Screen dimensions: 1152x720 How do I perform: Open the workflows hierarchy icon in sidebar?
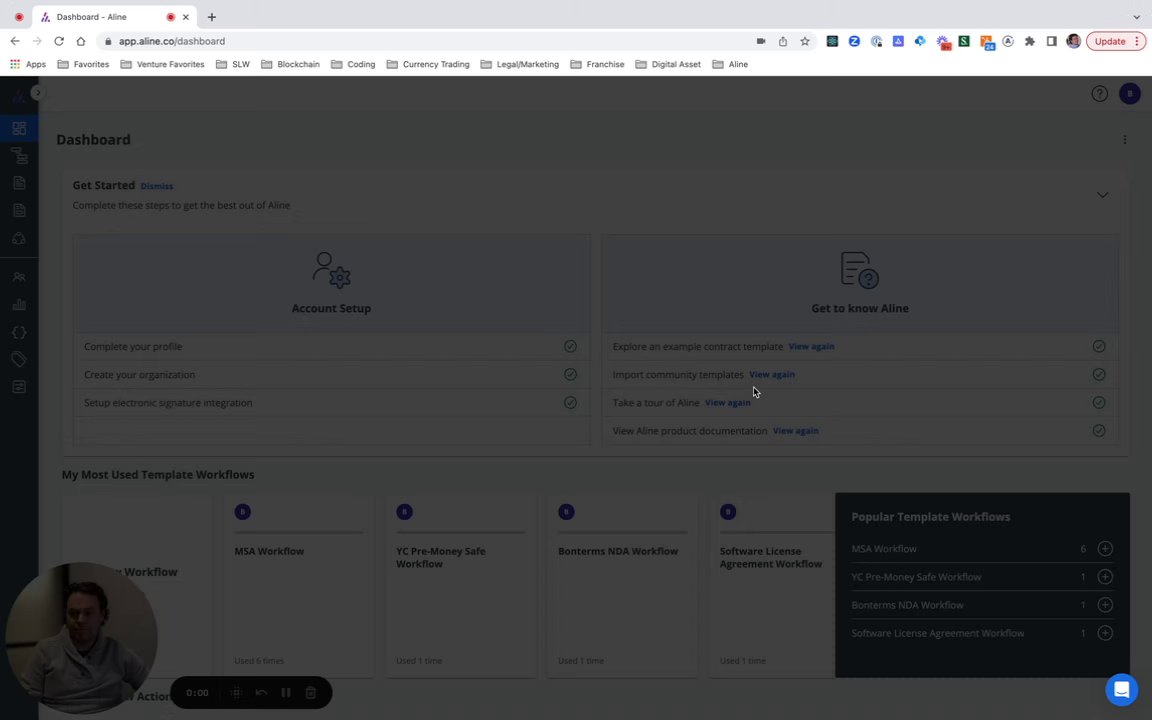pos(19,155)
